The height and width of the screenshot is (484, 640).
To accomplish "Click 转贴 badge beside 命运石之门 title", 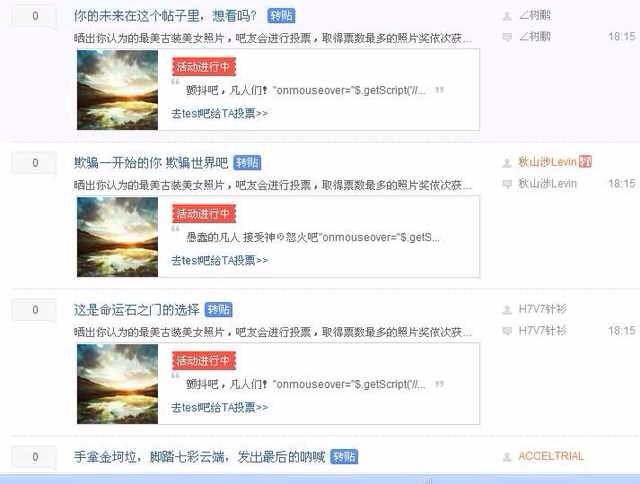I will (218, 310).
